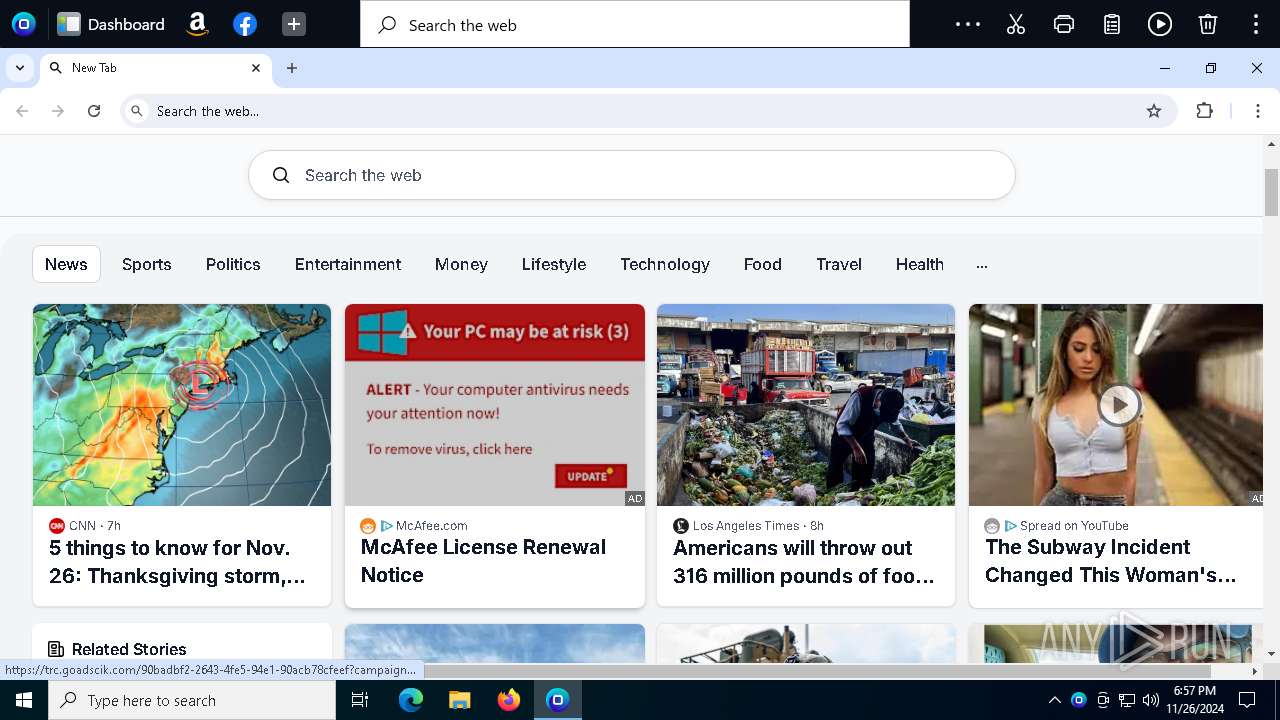
Task: Play the Subway Incident video
Action: coord(1118,405)
